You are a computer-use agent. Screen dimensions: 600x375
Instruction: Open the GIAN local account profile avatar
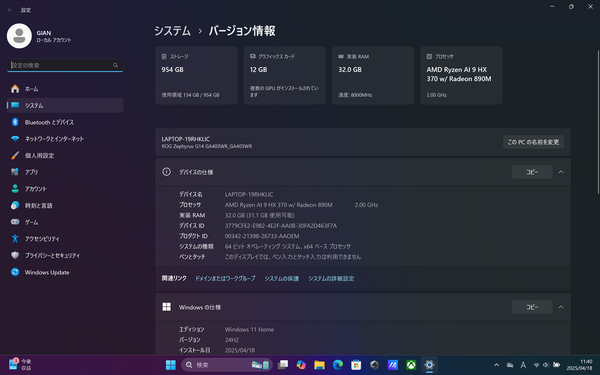(x=19, y=36)
